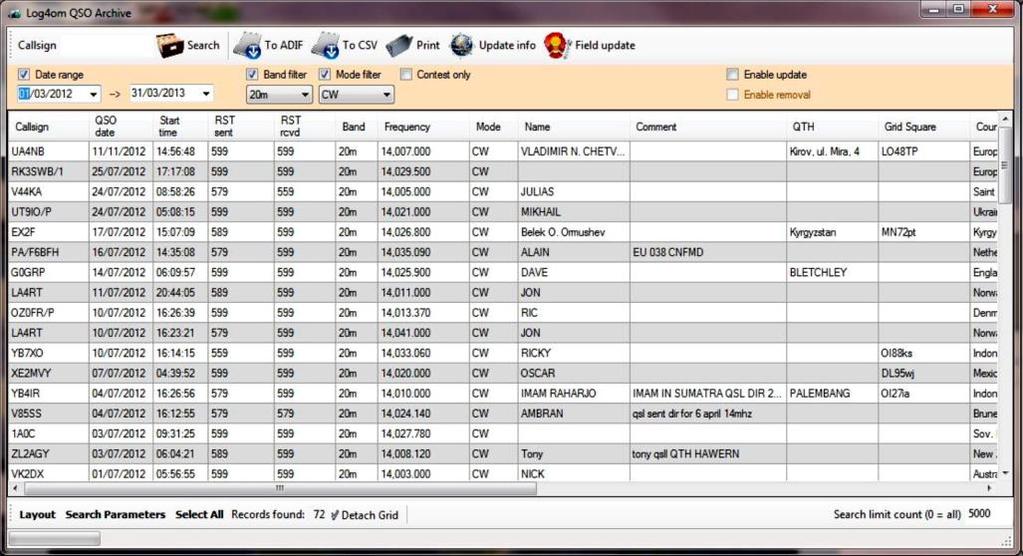Open the start date 01/03/2012 dropdown

coord(93,94)
